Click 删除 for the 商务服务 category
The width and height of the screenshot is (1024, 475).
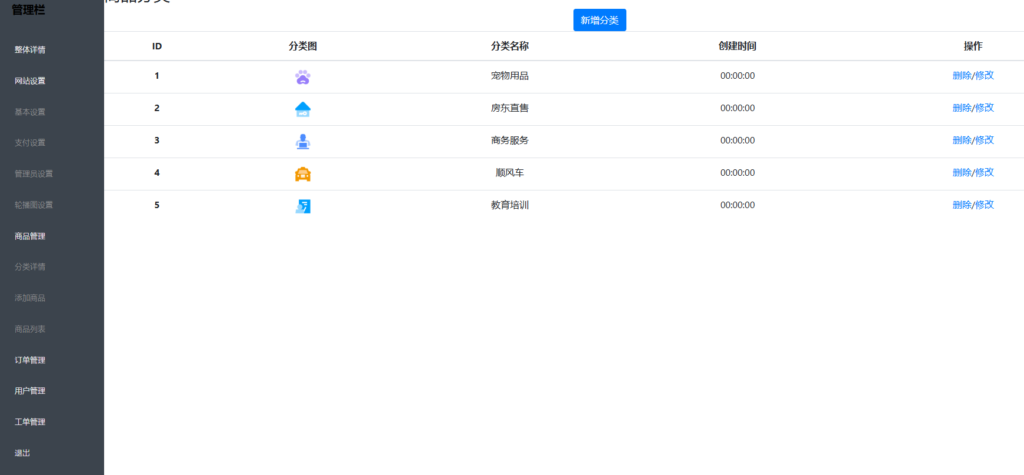962,140
